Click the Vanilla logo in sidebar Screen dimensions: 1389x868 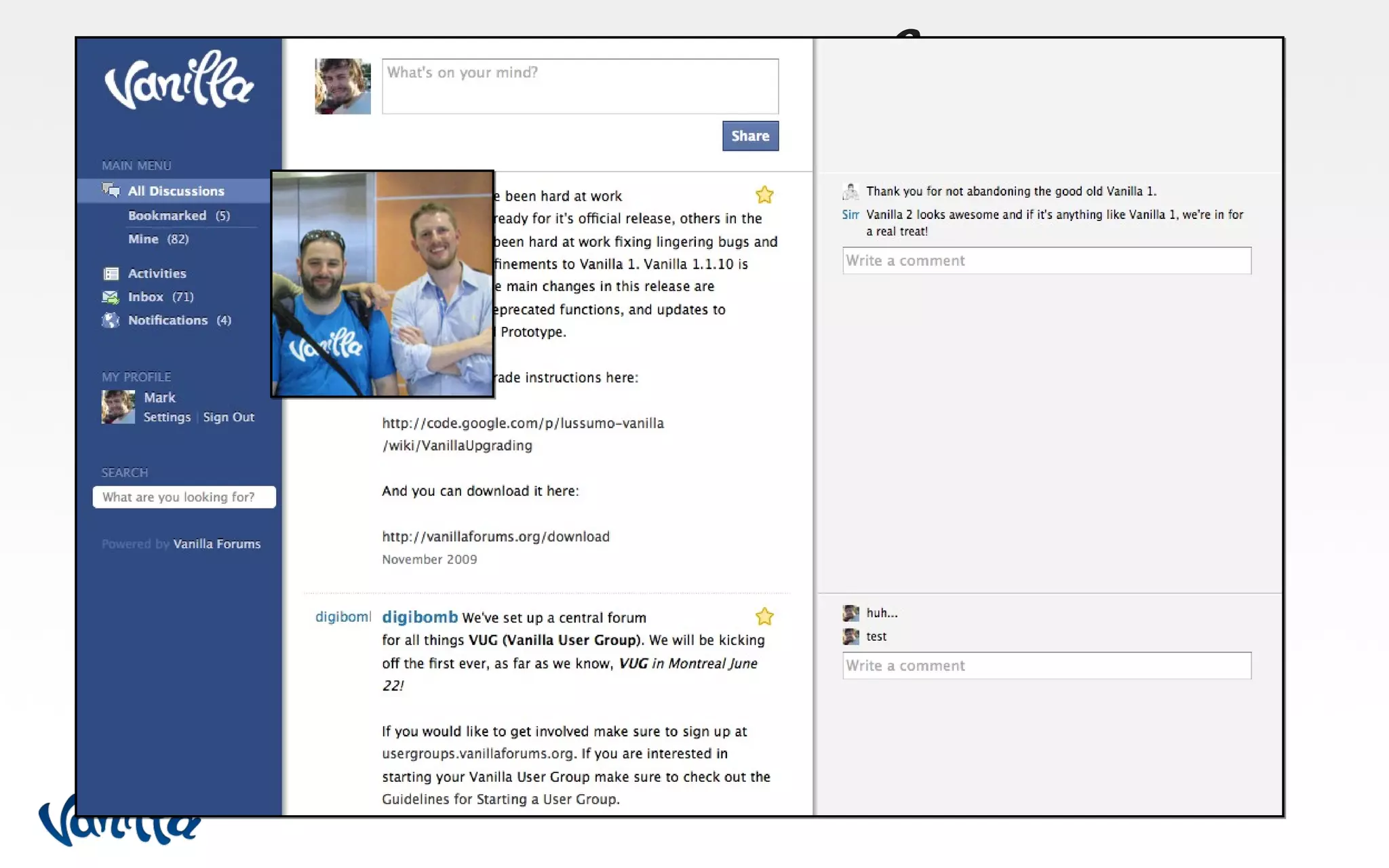pos(178,81)
